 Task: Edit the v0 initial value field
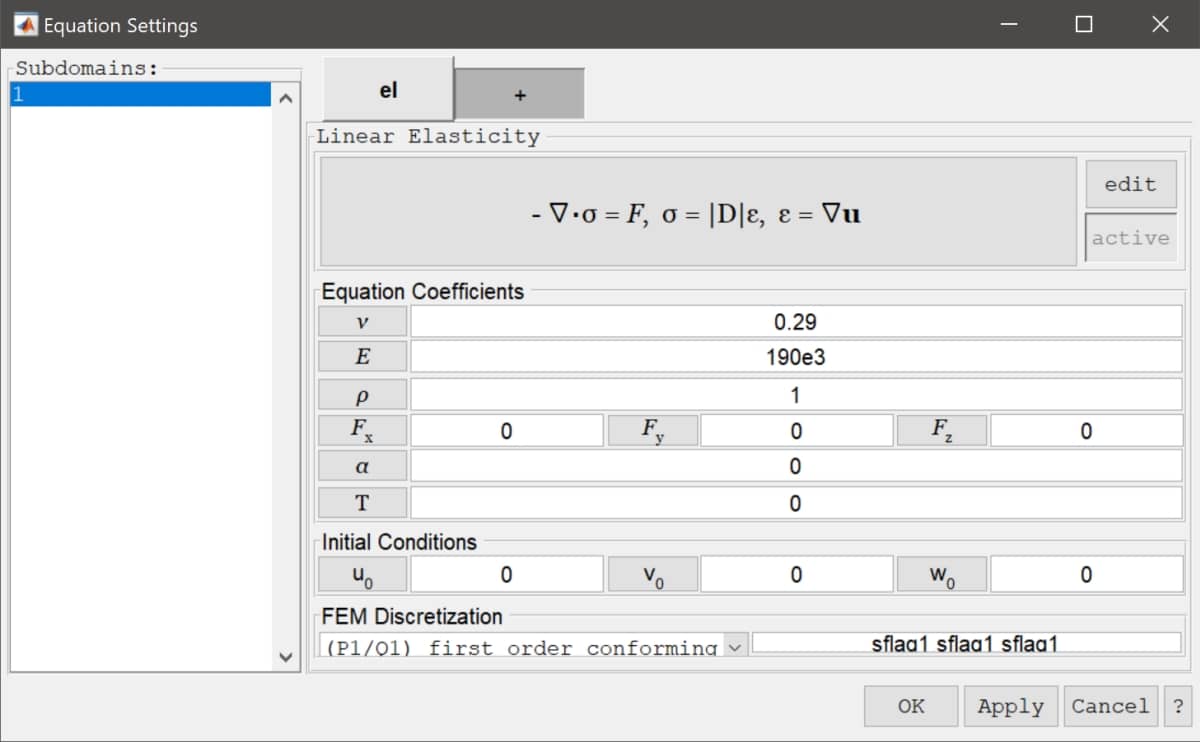click(x=796, y=574)
